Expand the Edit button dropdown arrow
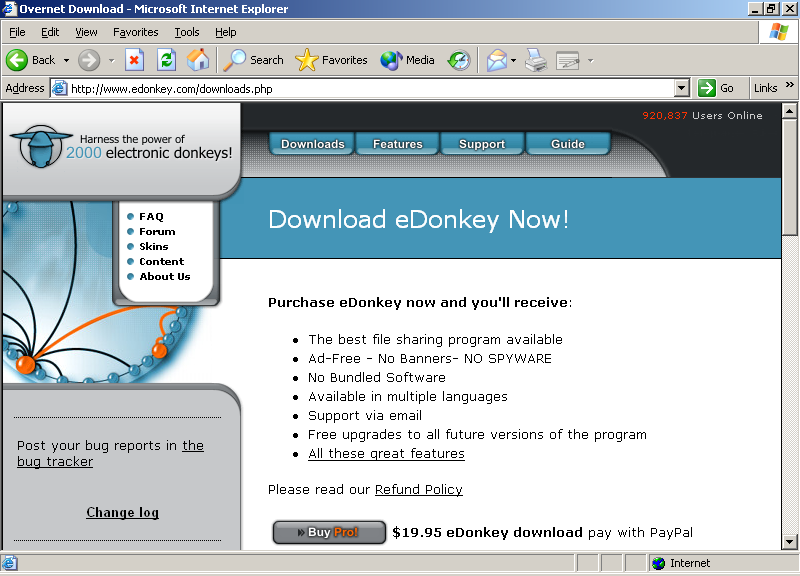The image size is (800, 576). pyautogui.click(x=590, y=60)
